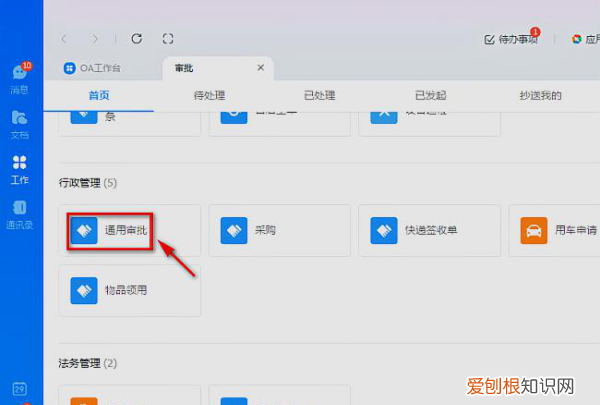Go forward with the right arrow

click(x=95, y=39)
